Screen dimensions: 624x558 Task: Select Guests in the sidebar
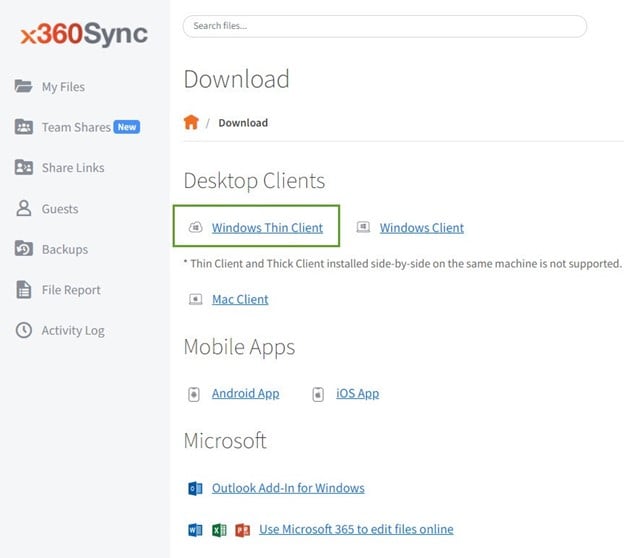59,209
